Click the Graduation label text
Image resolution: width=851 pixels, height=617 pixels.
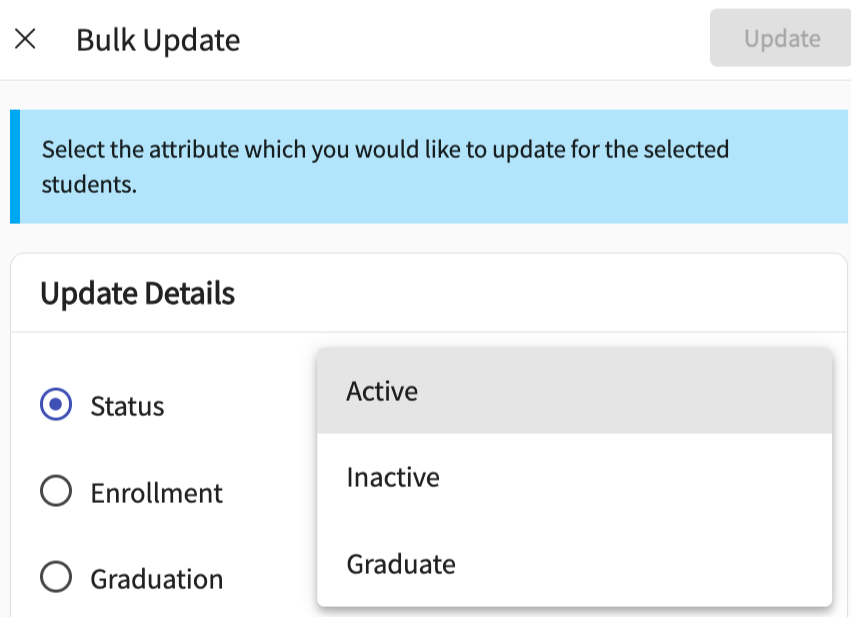click(156, 579)
